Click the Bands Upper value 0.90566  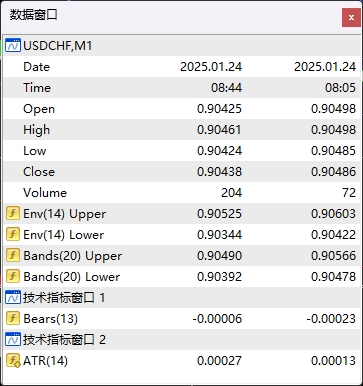(333, 256)
